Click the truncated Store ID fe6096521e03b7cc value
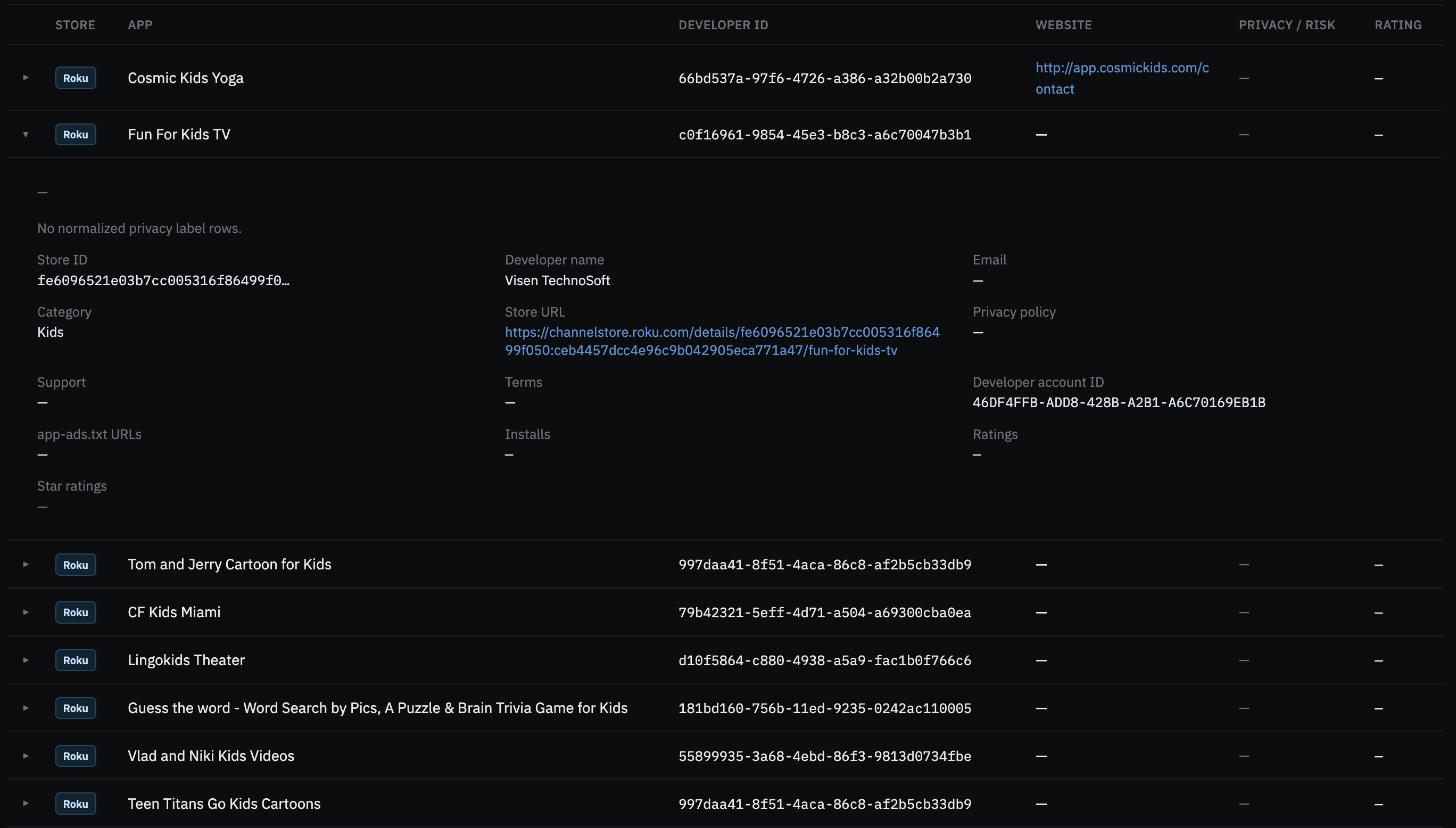Screen dimensions: 1456x828 point(163,280)
